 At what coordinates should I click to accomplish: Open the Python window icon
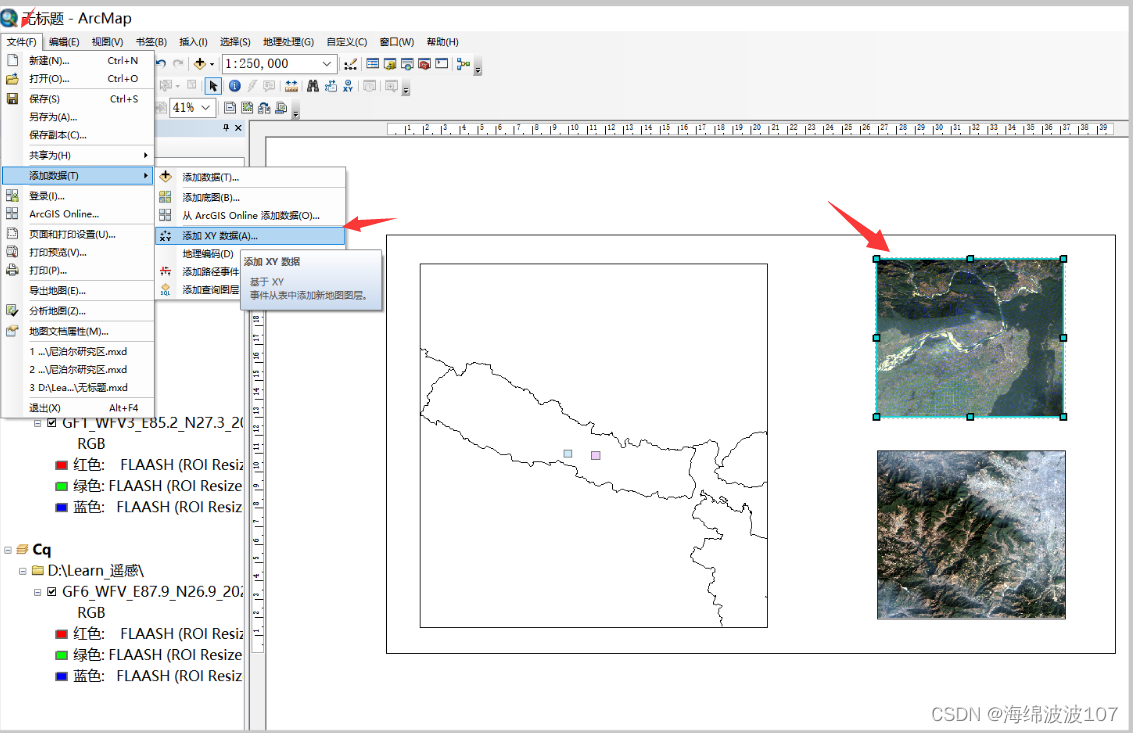441,64
